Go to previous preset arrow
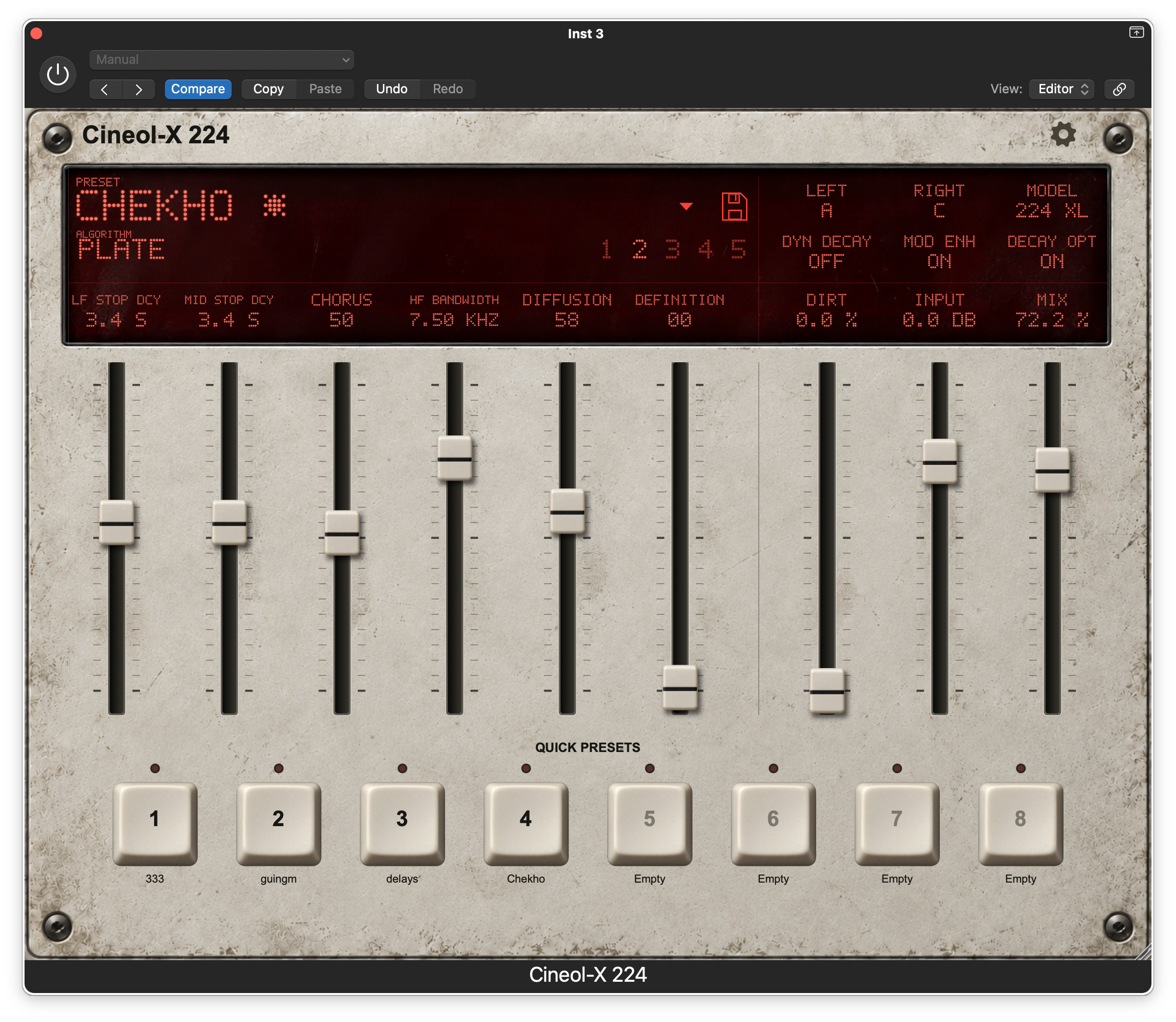The height and width of the screenshot is (1022, 1176). (105, 89)
